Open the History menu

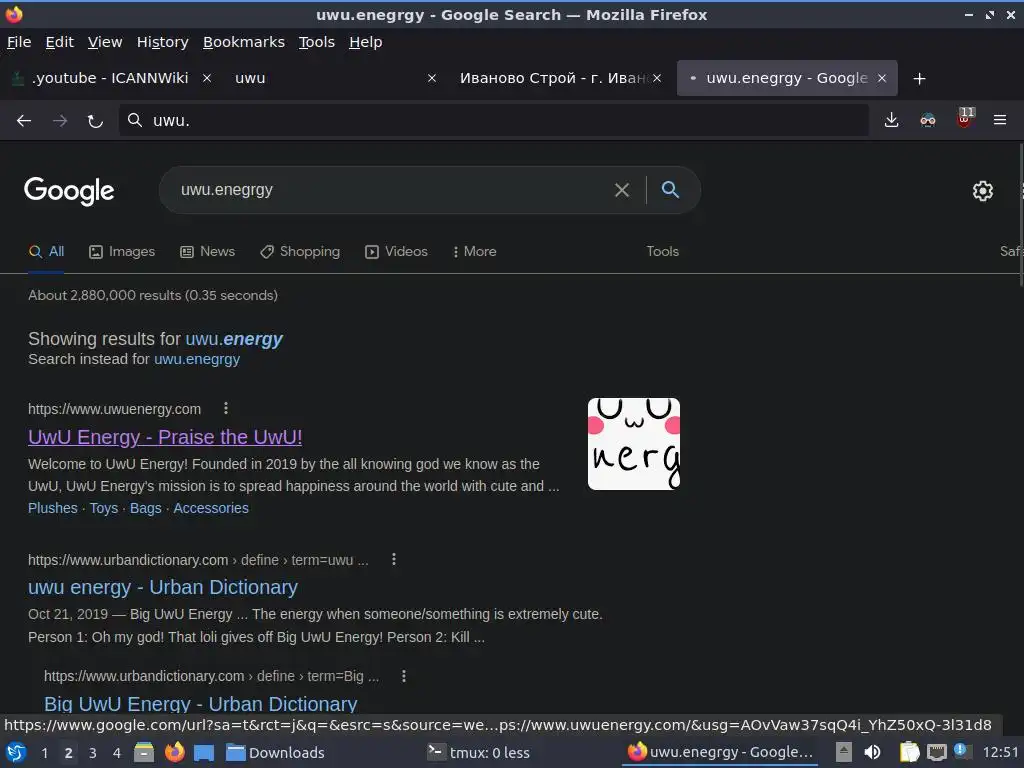[x=163, y=42]
